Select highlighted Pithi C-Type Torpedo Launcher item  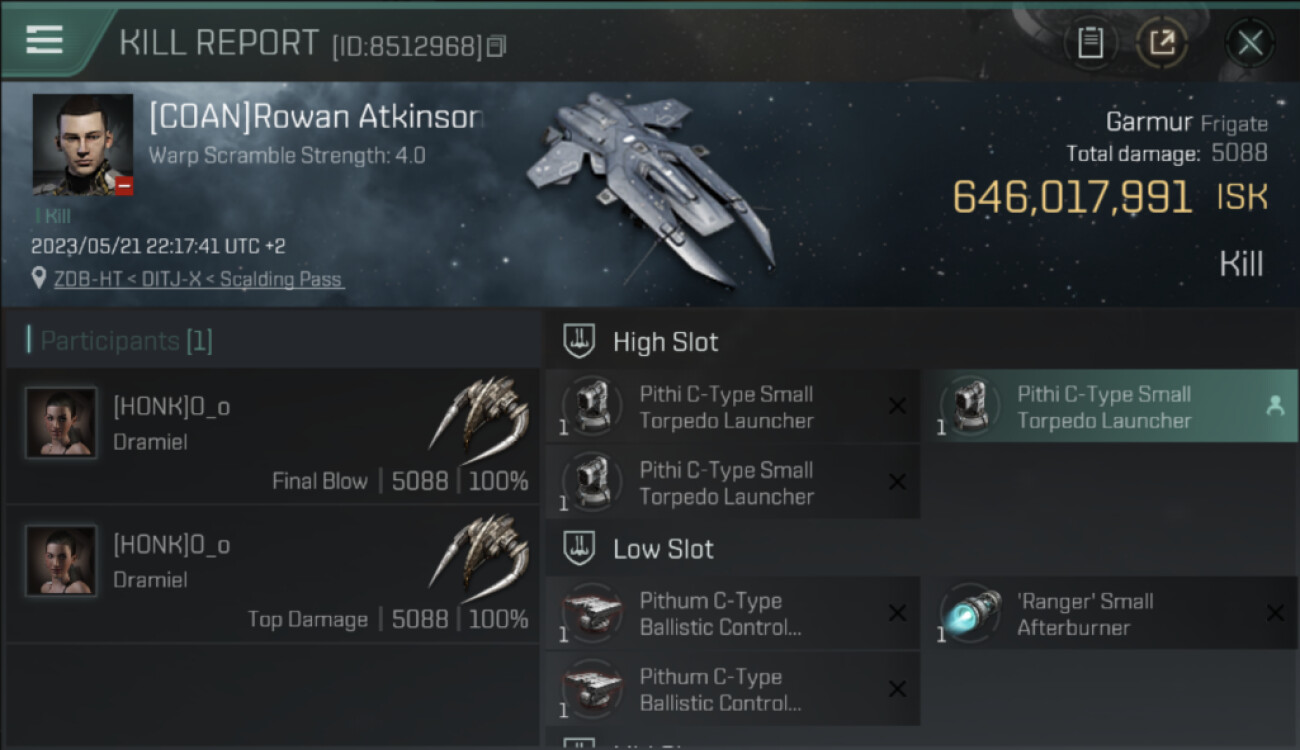point(1110,406)
